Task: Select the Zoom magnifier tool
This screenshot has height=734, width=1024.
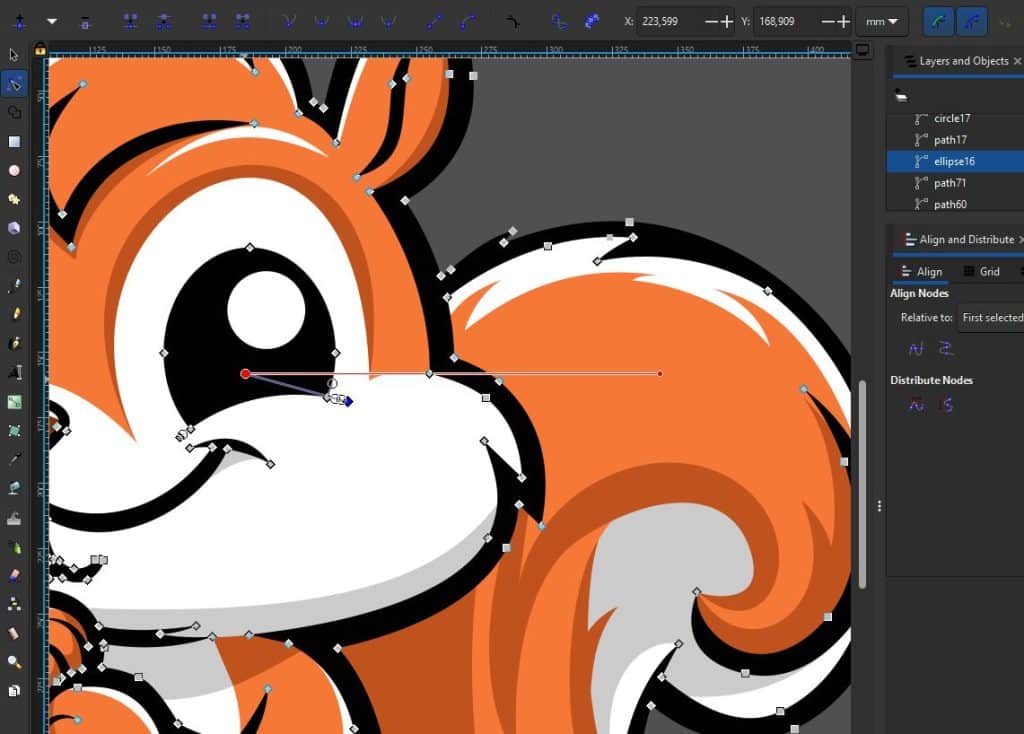Action: (14, 662)
